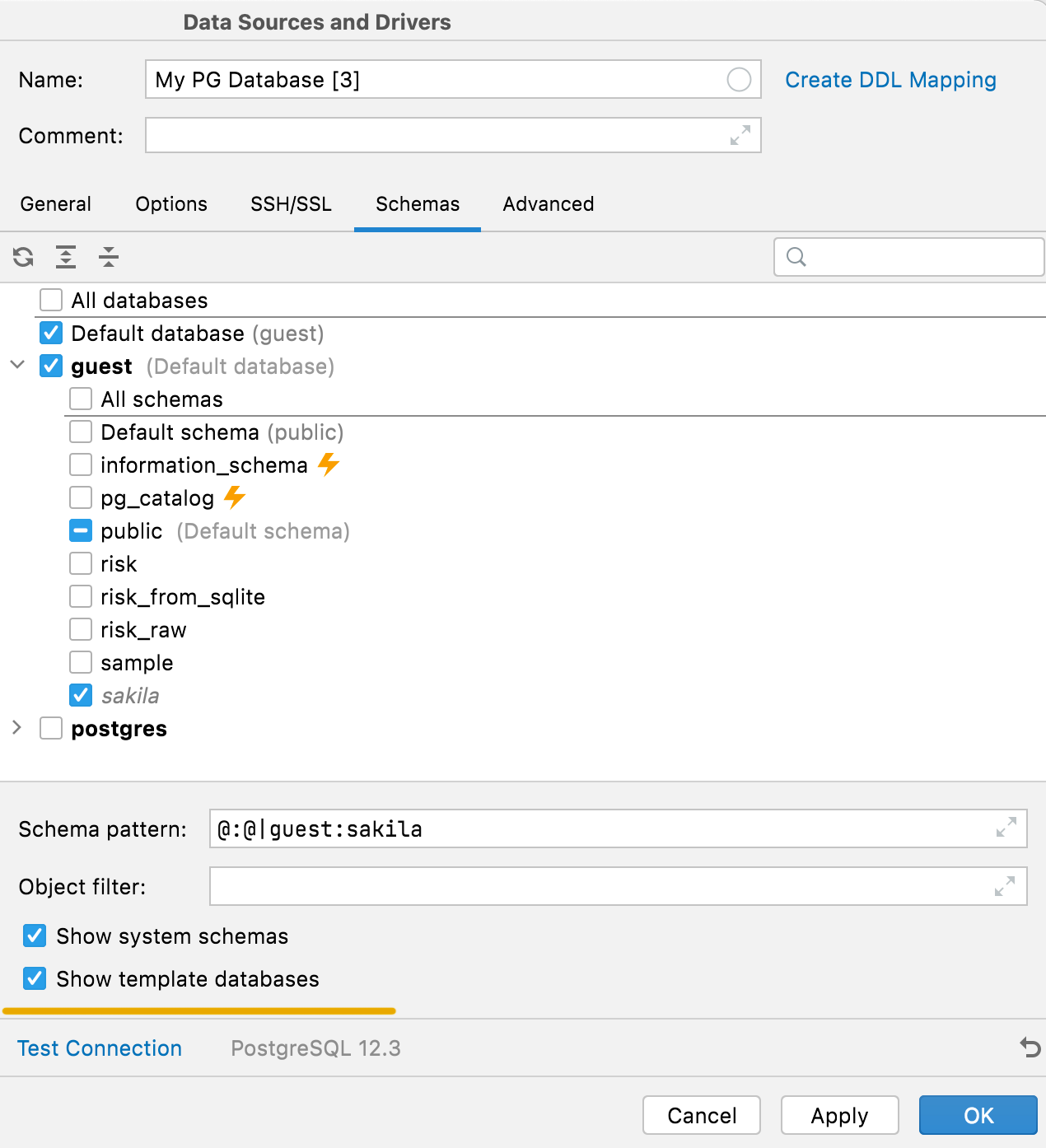Click the refresh schemas icon

23,257
